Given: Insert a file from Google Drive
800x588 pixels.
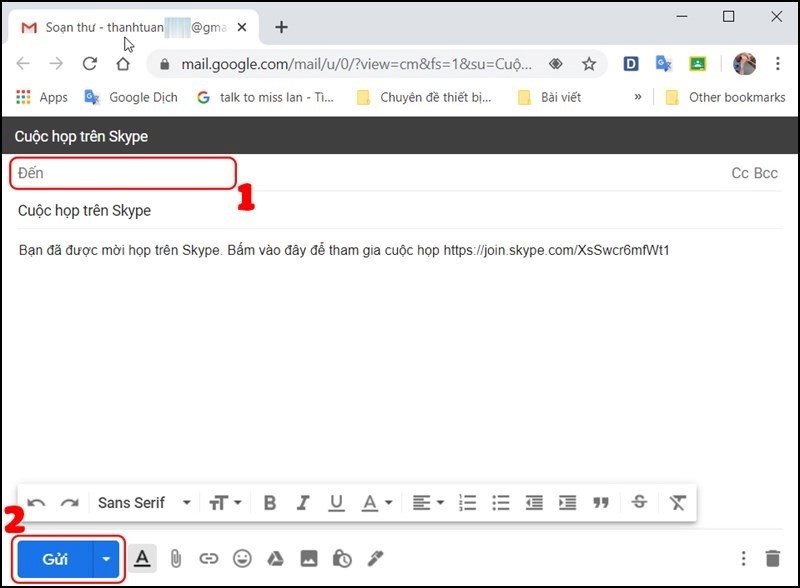Looking at the screenshot, I should [275, 559].
